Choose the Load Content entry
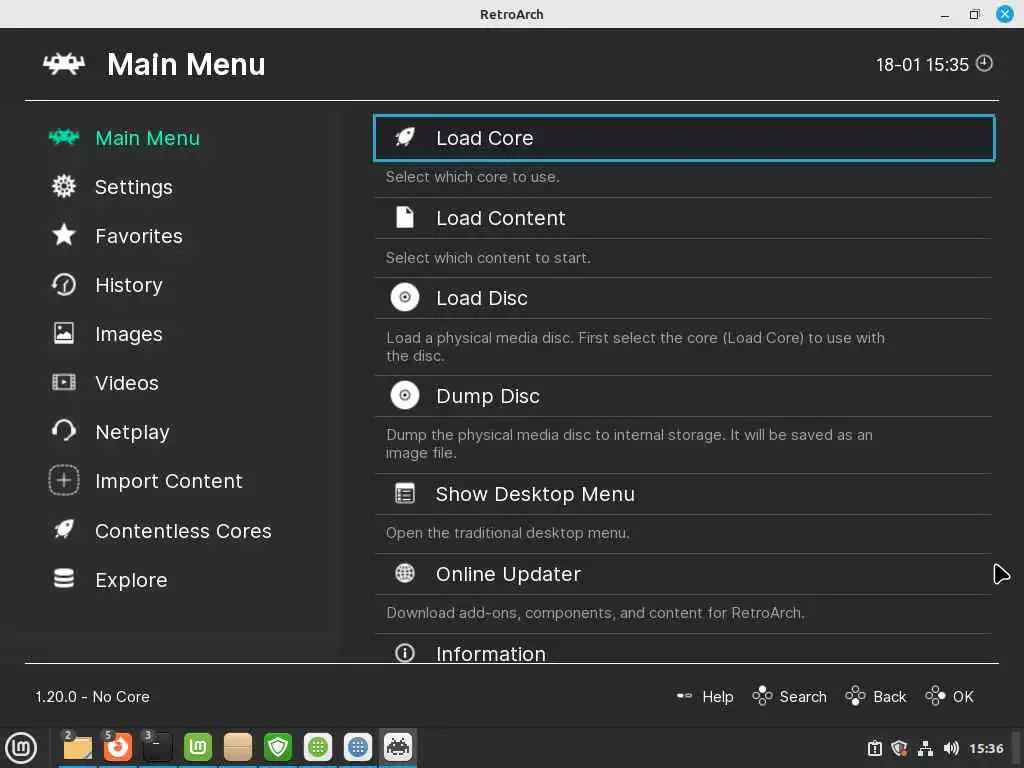The width and height of the screenshot is (1024, 768). [x=684, y=217]
